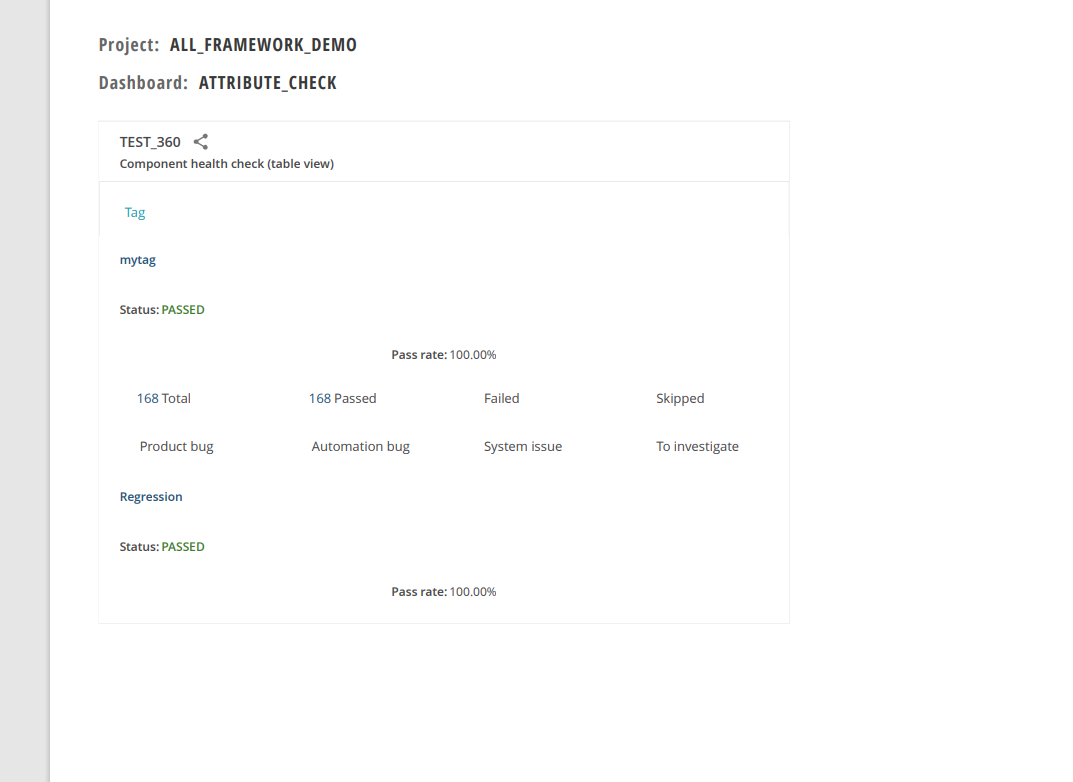Click the PASSED status for Regression
The image size is (1073, 782).
point(183,546)
